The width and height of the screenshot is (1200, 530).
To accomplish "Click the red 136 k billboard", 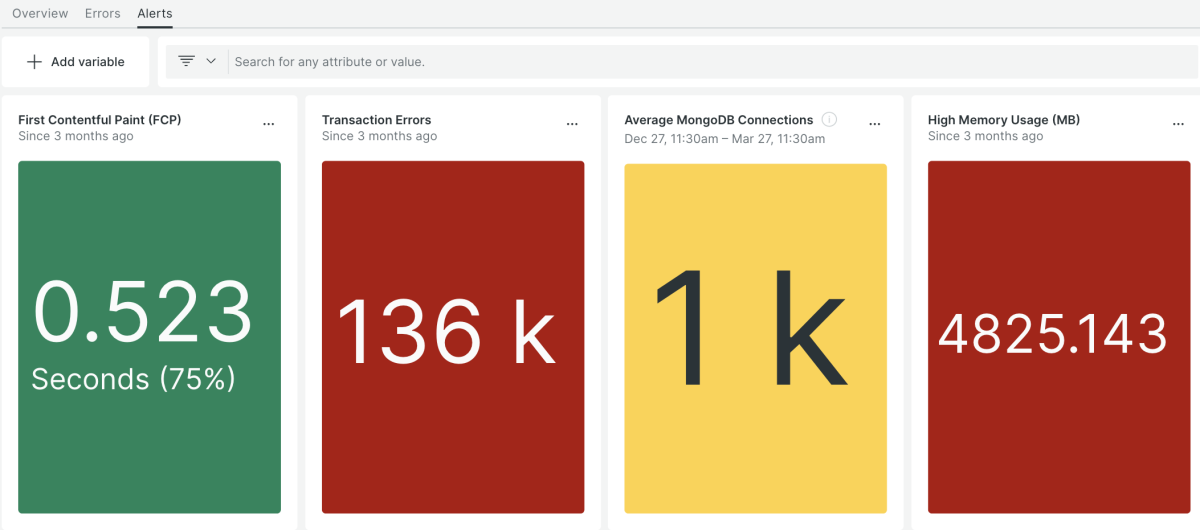I will (453, 337).
